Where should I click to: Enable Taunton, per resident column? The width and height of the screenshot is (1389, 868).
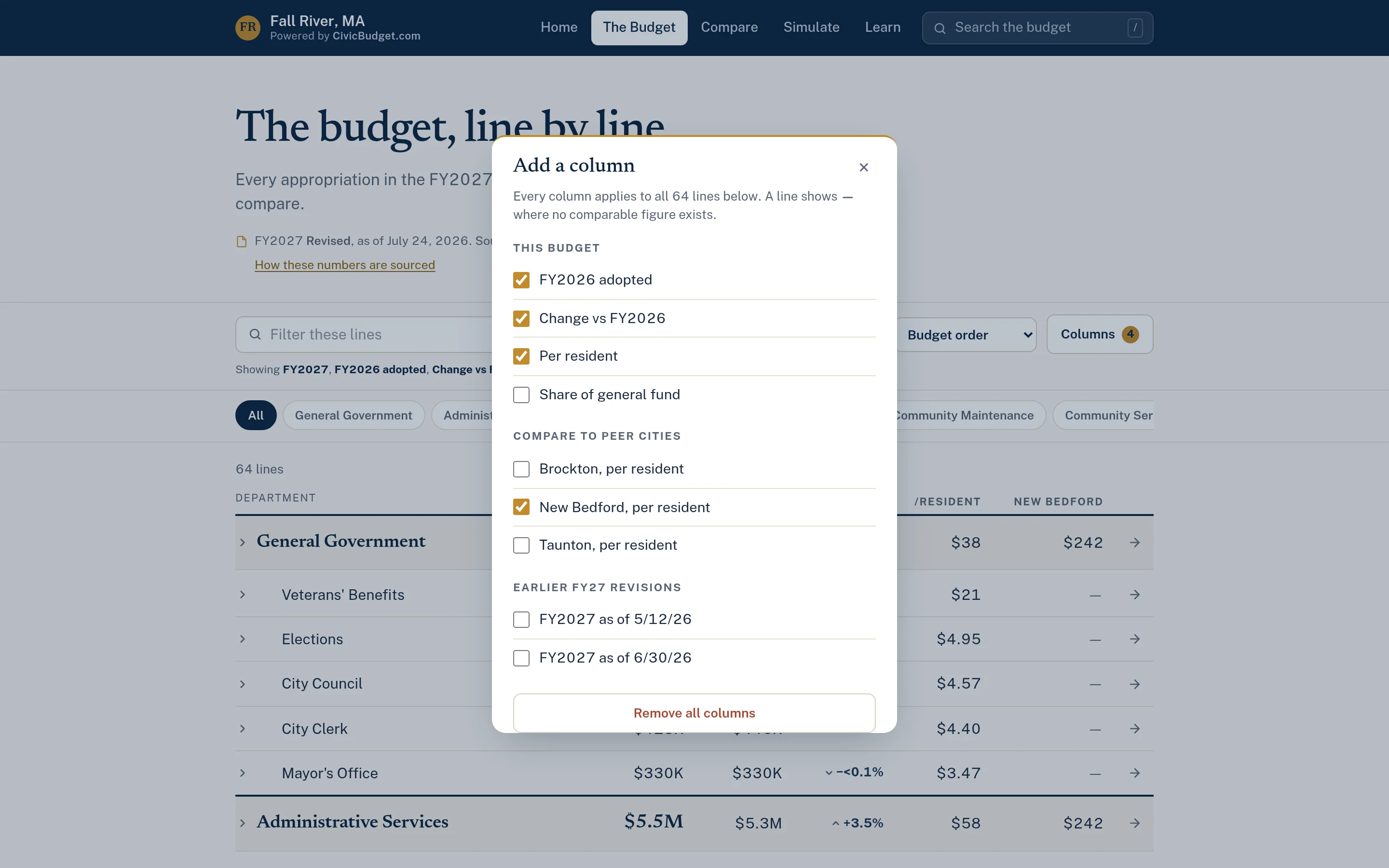(521, 545)
